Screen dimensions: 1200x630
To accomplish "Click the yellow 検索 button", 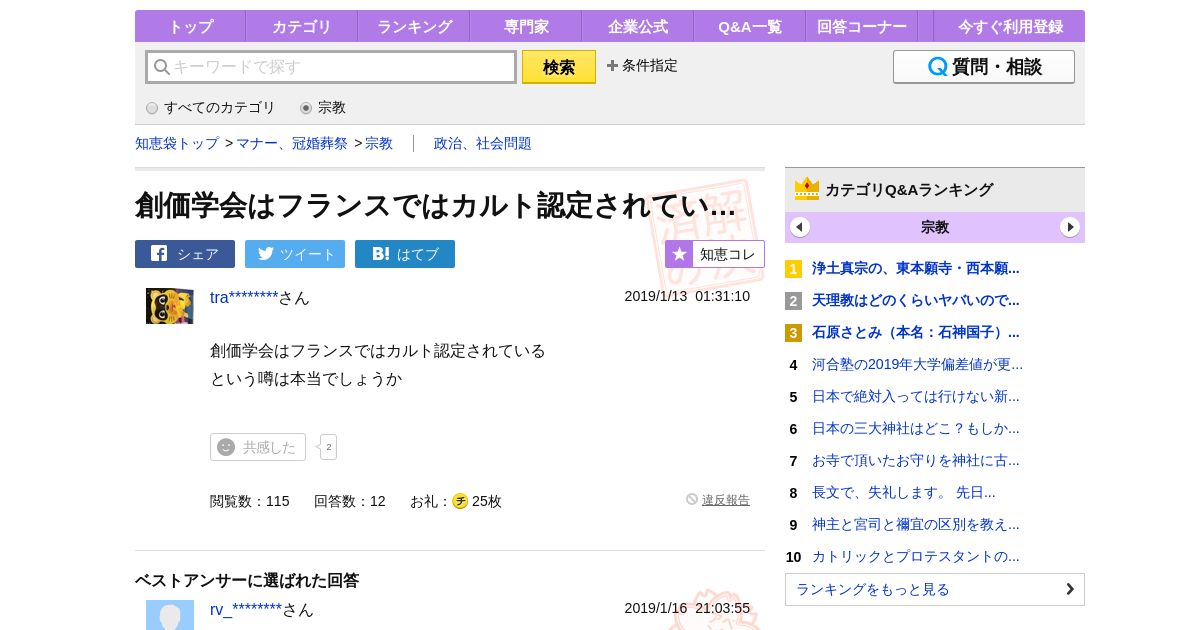I will click(559, 67).
